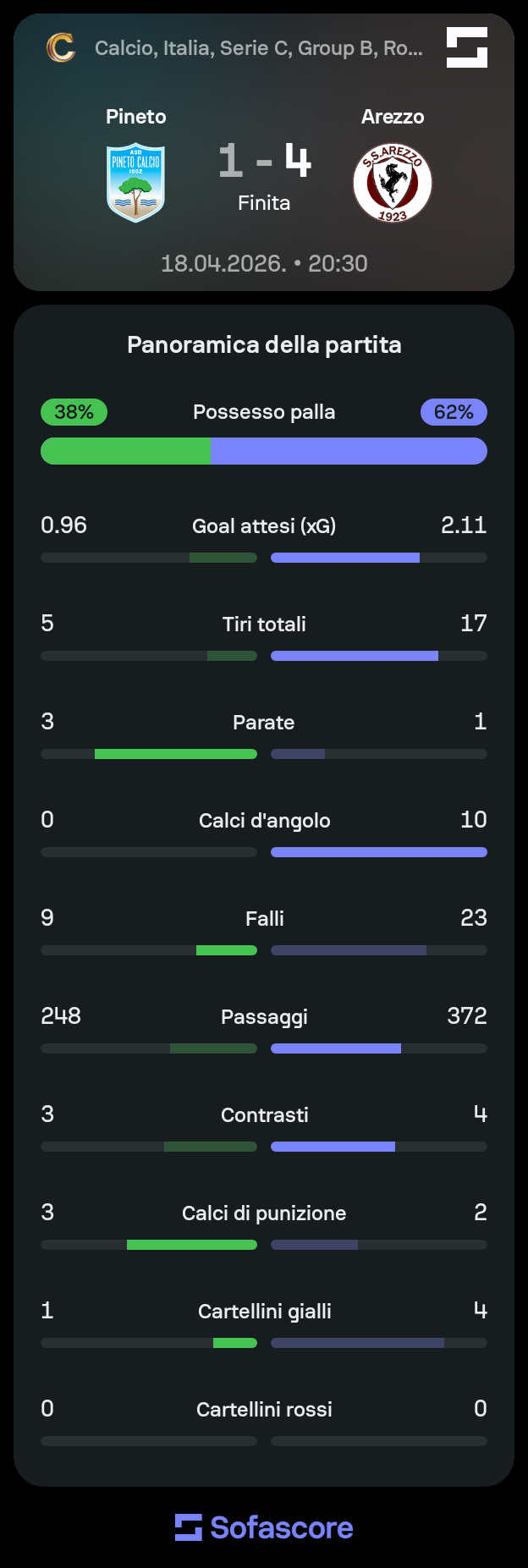
Task: Click the Possesso palla progress bar
Action: click(x=264, y=451)
